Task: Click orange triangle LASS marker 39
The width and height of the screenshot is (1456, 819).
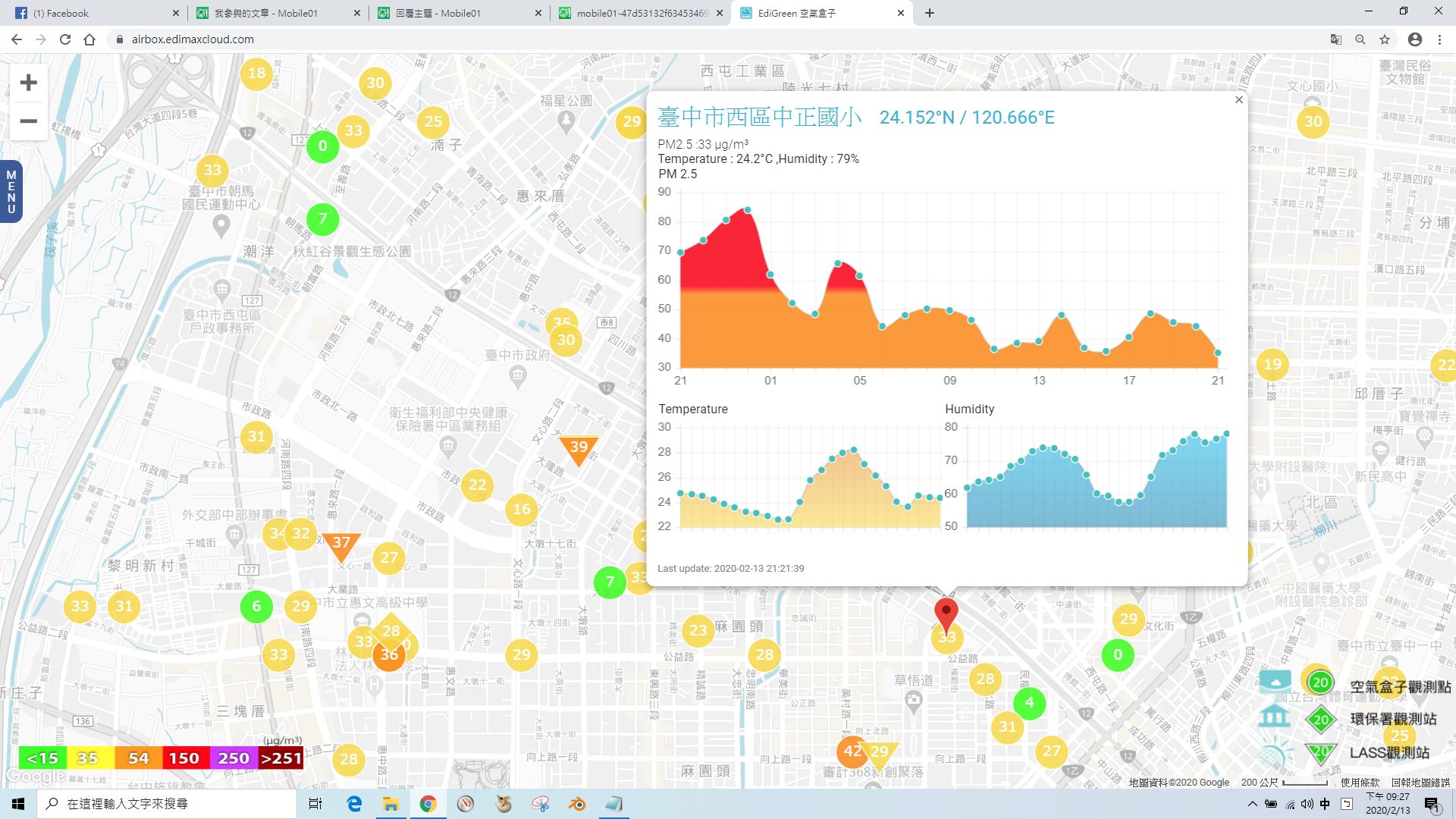Action: click(x=578, y=449)
